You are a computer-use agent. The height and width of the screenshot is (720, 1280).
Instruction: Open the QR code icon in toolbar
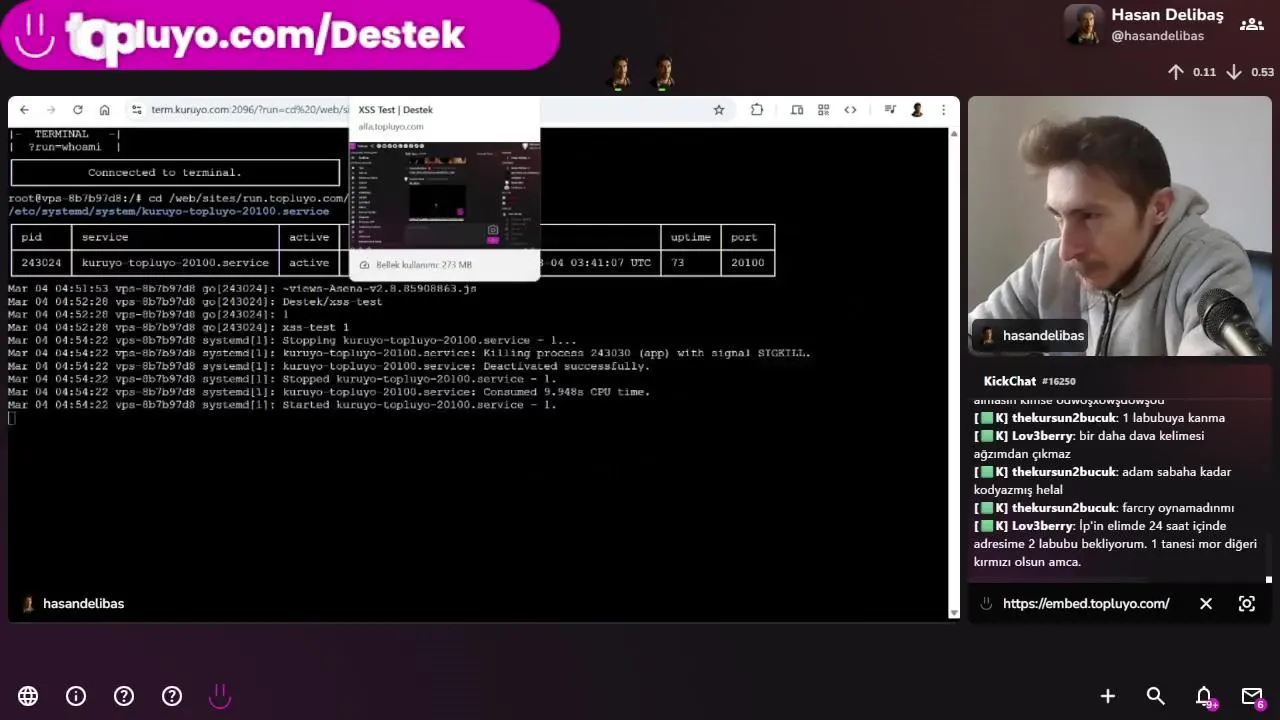pyautogui.click(x=823, y=110)
